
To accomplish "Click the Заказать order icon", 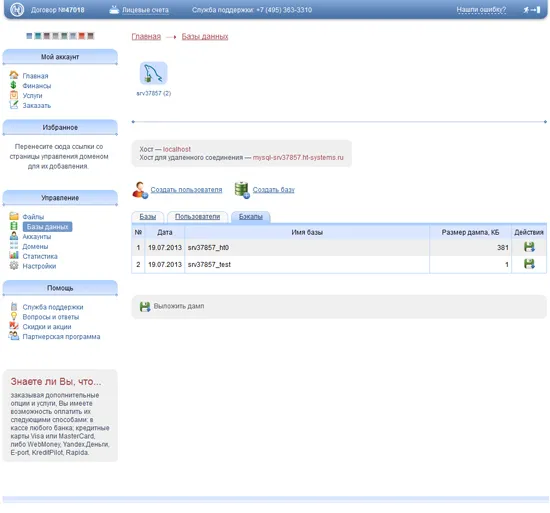I will click(14, 104).
